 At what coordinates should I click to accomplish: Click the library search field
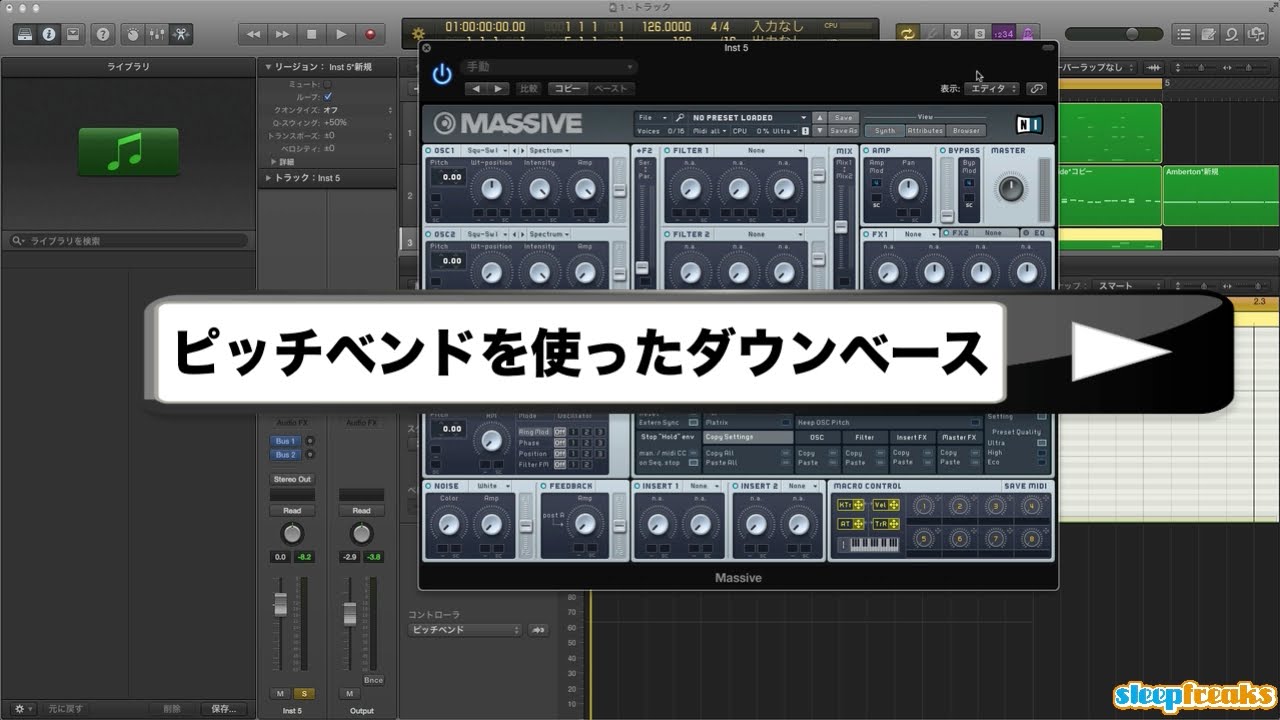pos(128,241)
